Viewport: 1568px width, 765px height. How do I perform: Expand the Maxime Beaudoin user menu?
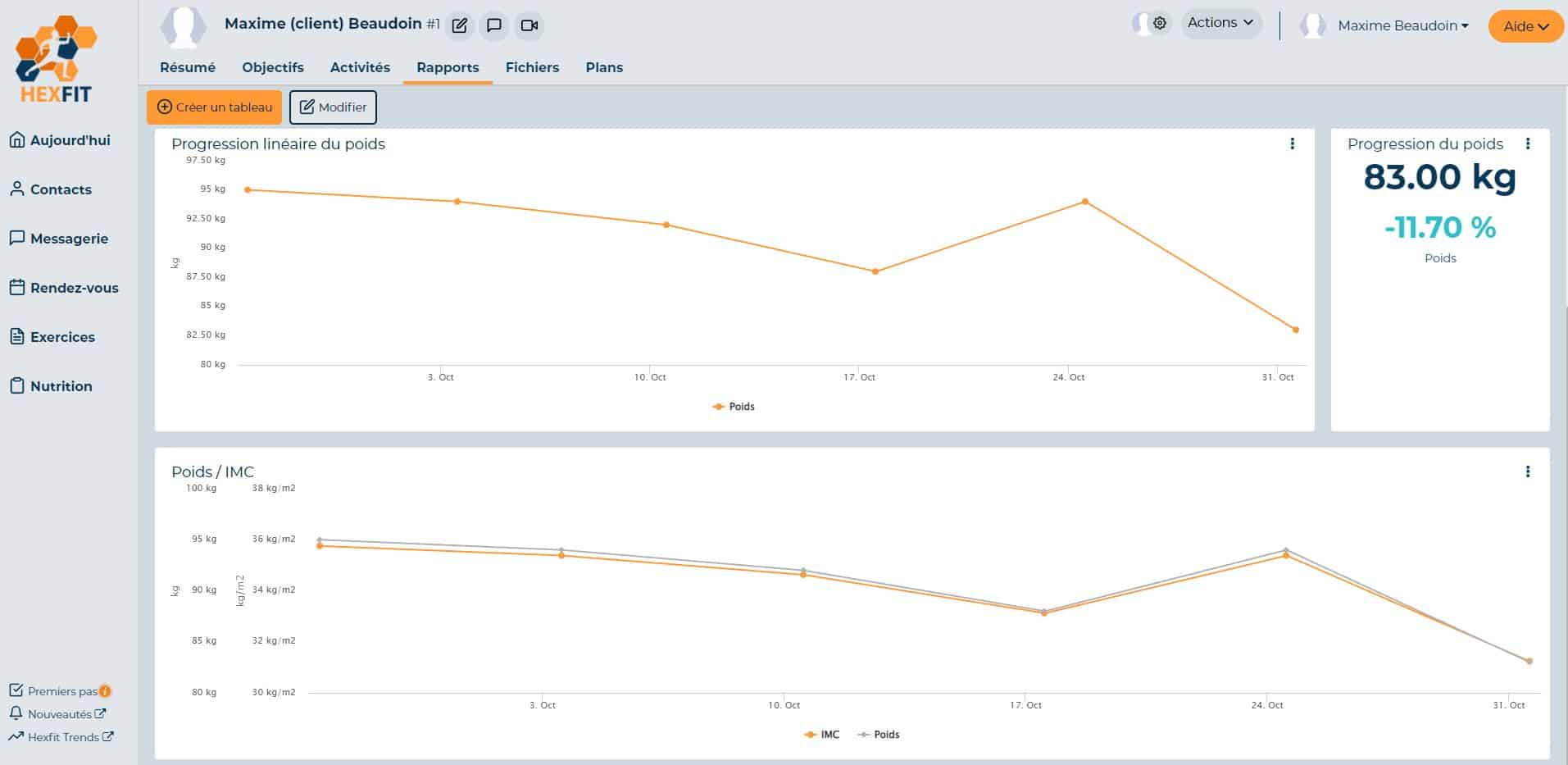pos(1402,25)
